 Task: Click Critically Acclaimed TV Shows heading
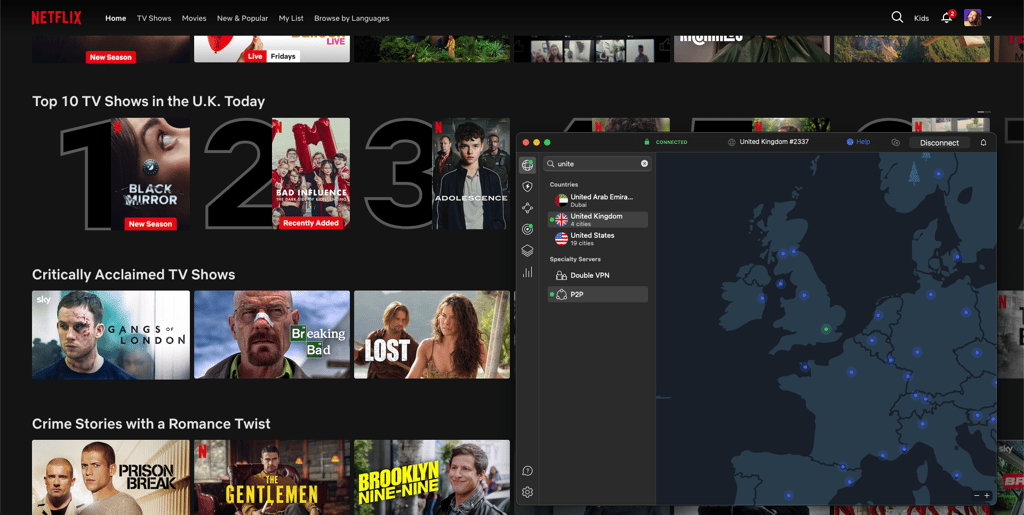tap(133, 275)
